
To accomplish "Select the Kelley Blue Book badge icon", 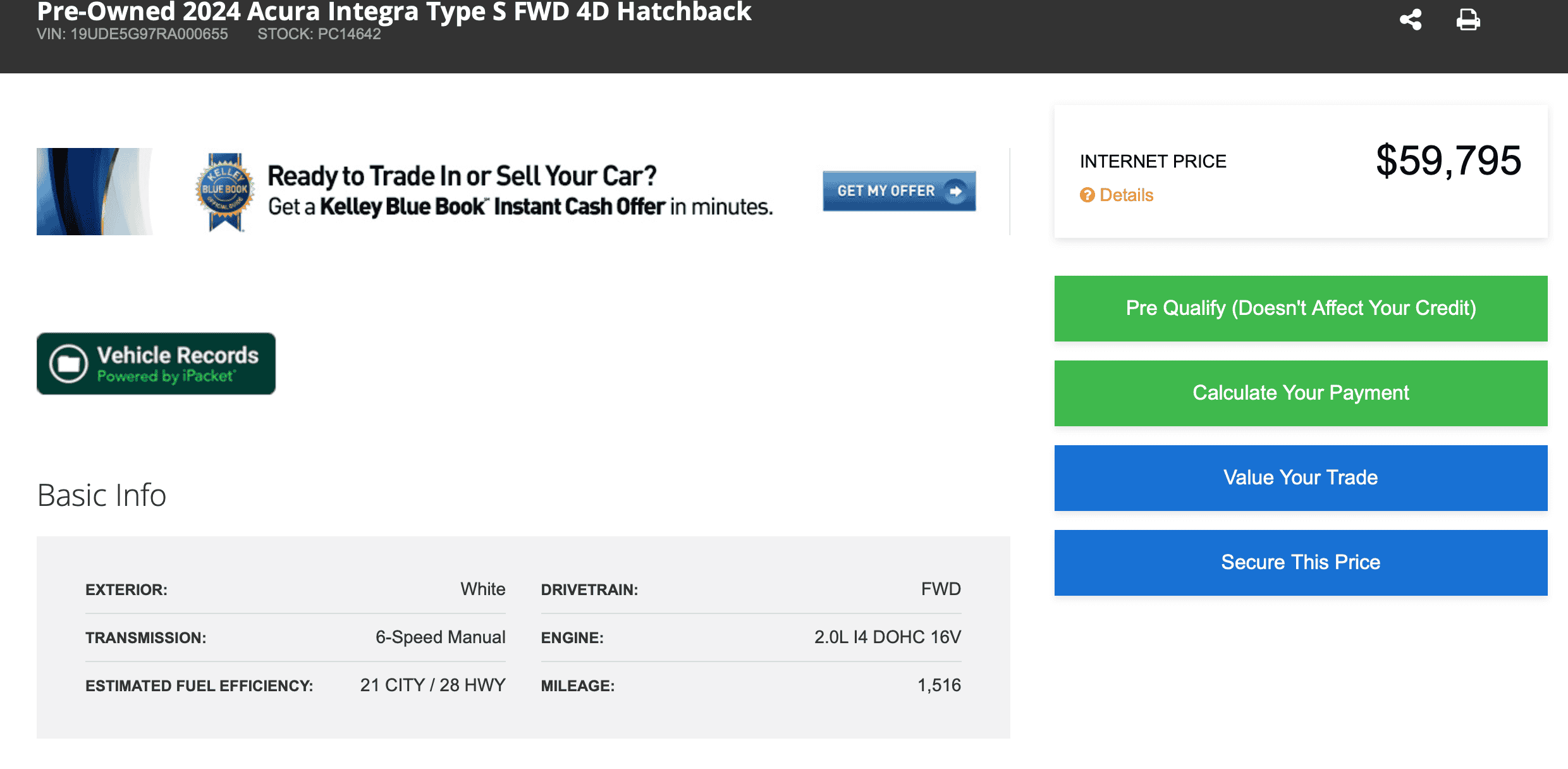I will [x=224, y=190].
